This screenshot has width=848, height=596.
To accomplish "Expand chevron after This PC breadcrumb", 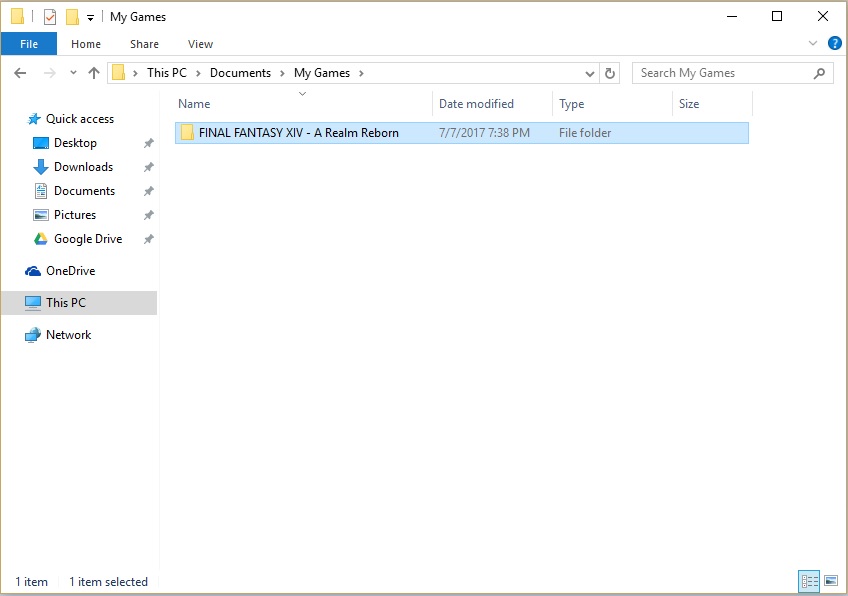I will pyautogui.click(x=198, y=74).
